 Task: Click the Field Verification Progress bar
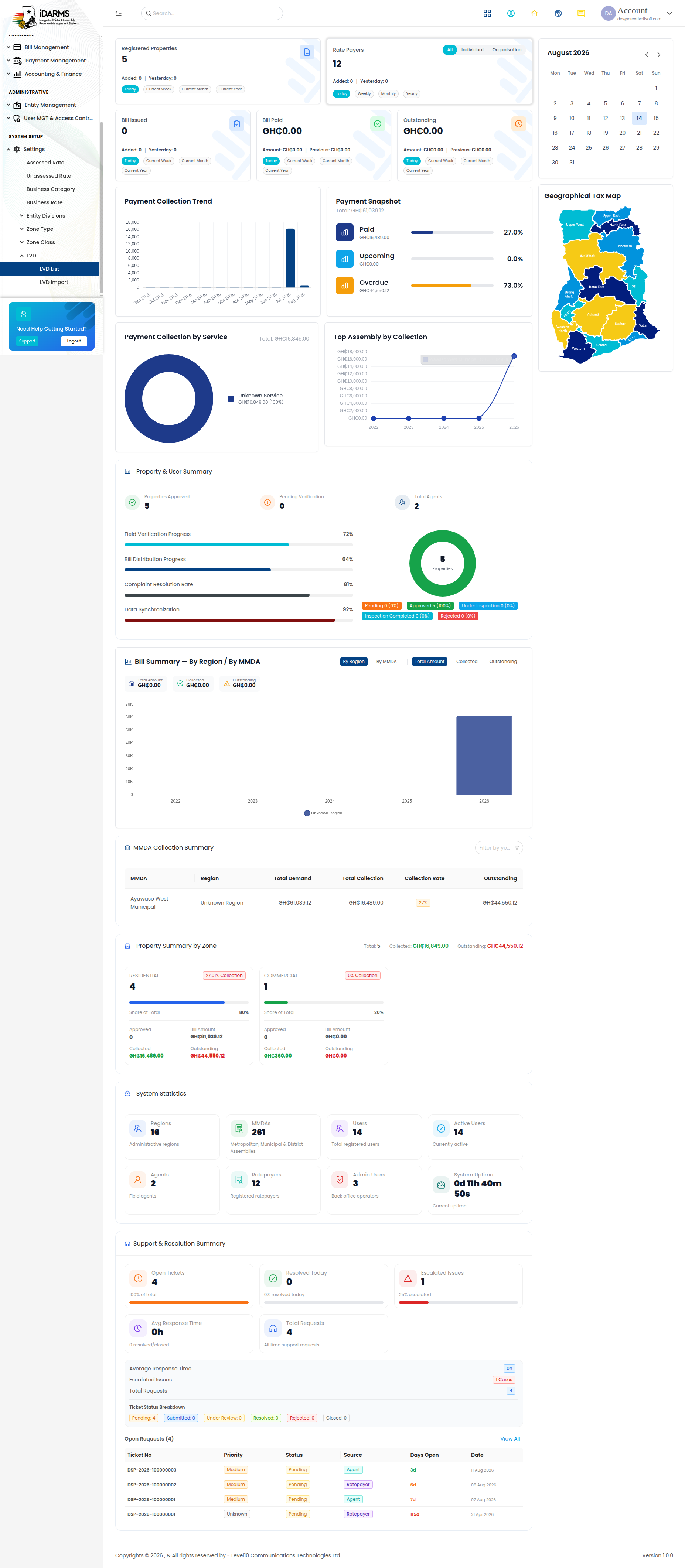point(239,545)
